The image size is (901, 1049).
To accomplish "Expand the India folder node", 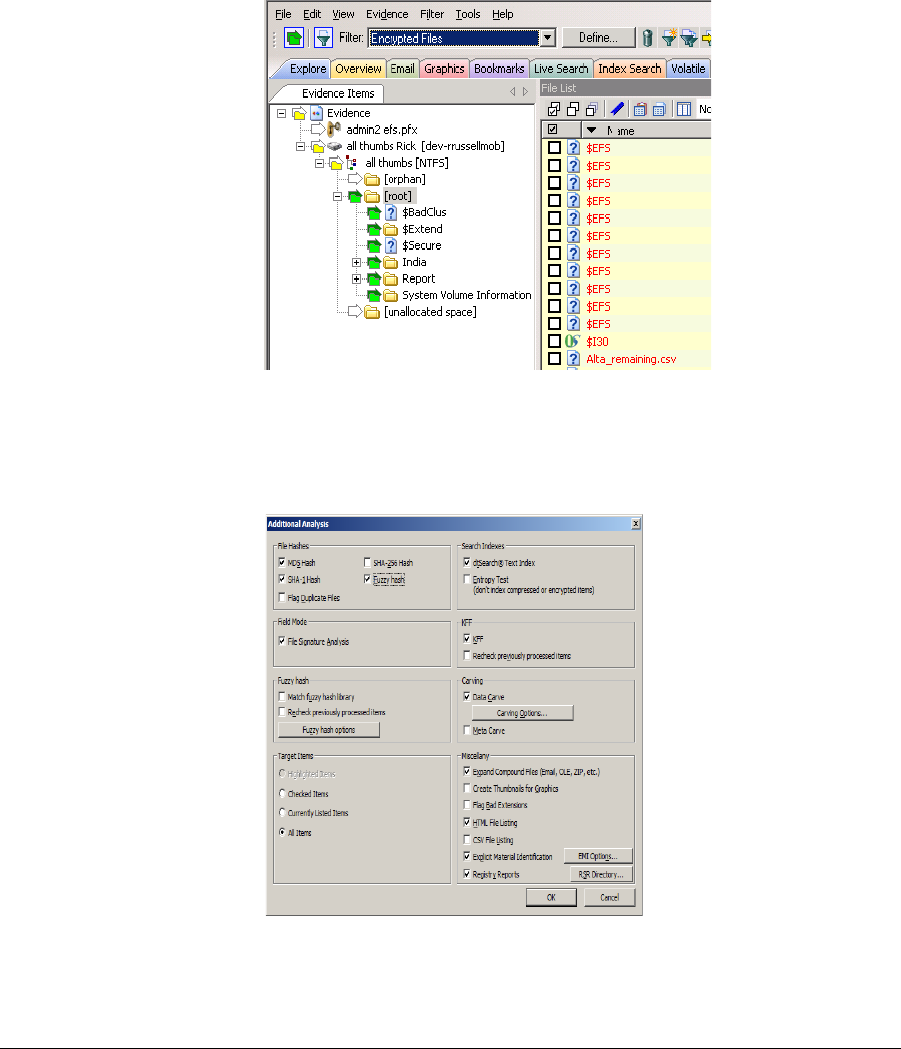I will (357, 262).
